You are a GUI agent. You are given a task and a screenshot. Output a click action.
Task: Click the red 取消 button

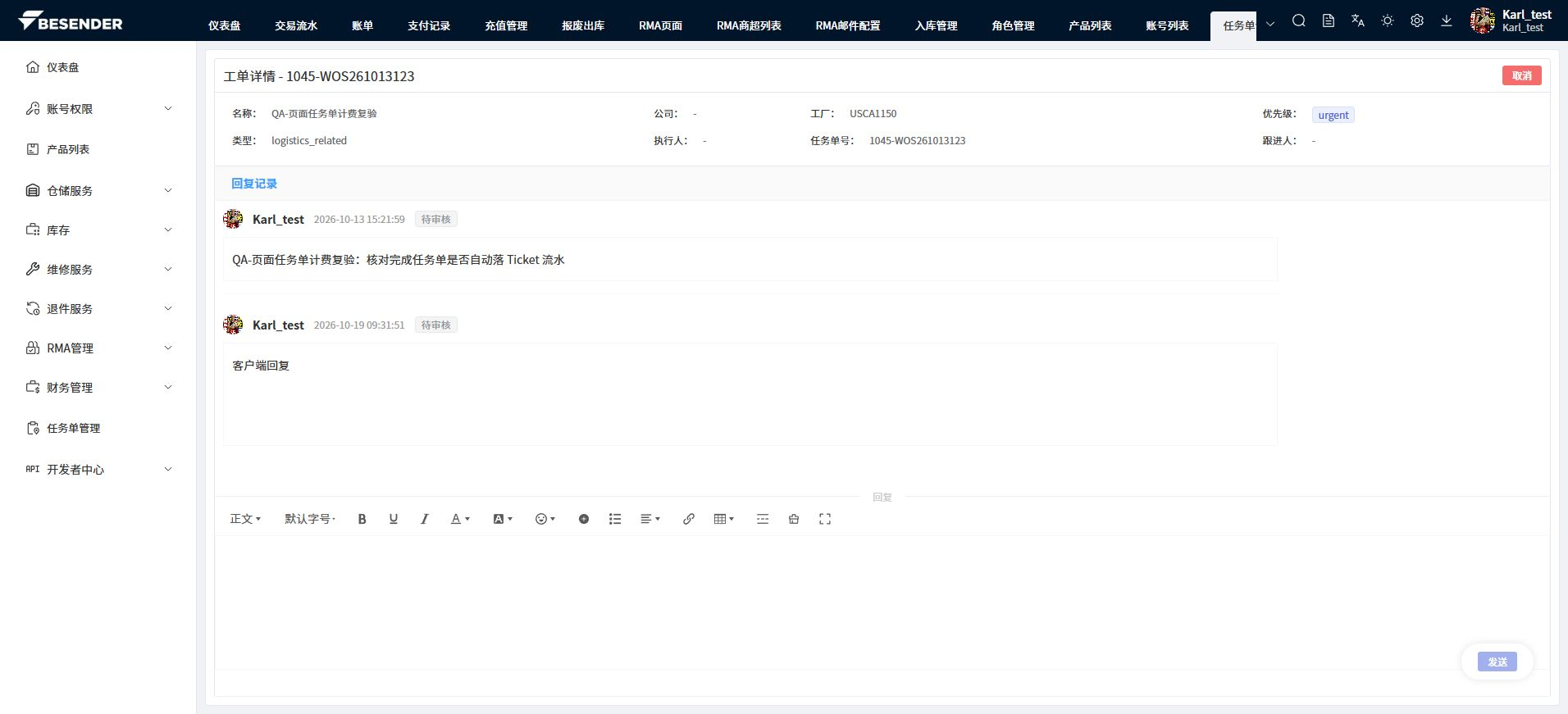click(x=1522, y=75)
